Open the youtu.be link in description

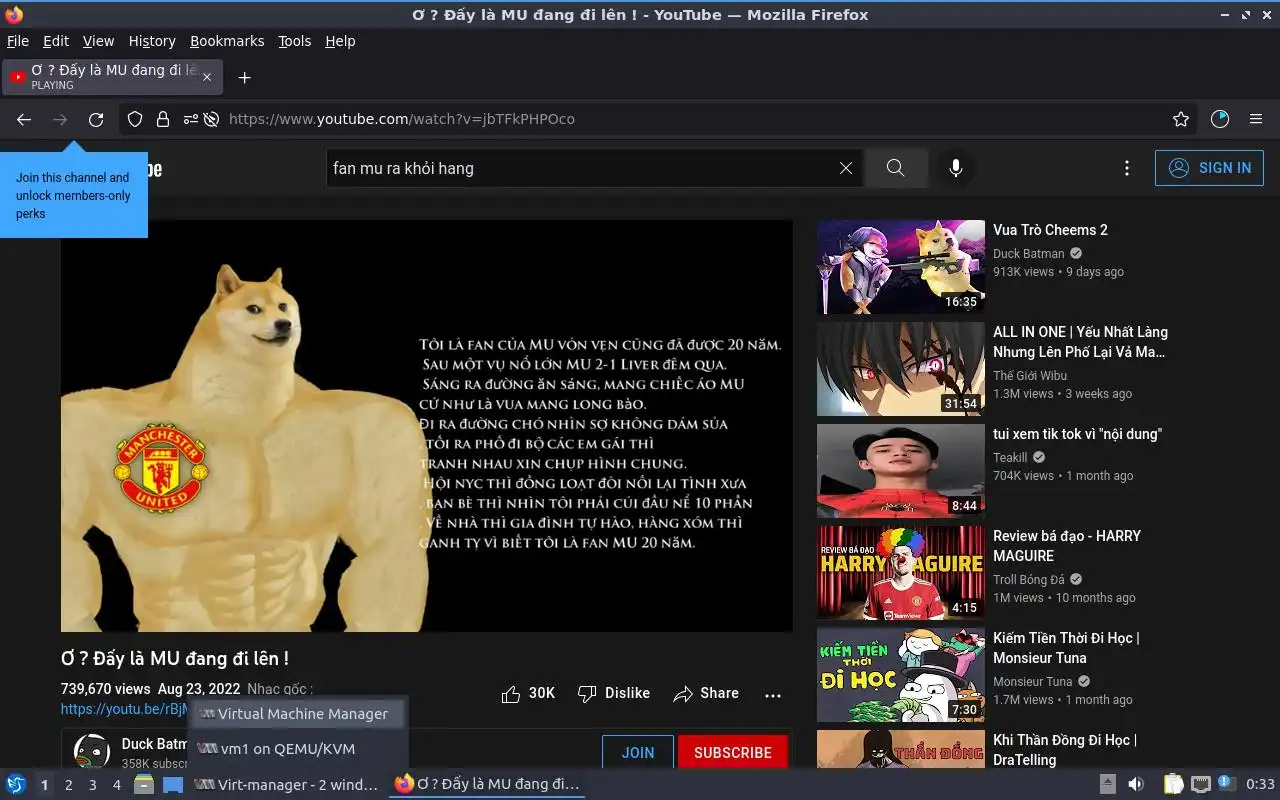pos(124,709)
